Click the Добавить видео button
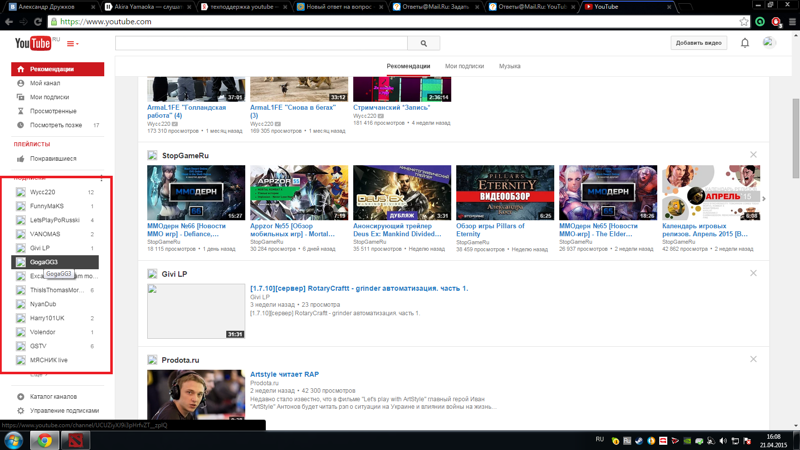Image resolution: width=800 pixels, height=450 pixels. (x=698, y=43)
